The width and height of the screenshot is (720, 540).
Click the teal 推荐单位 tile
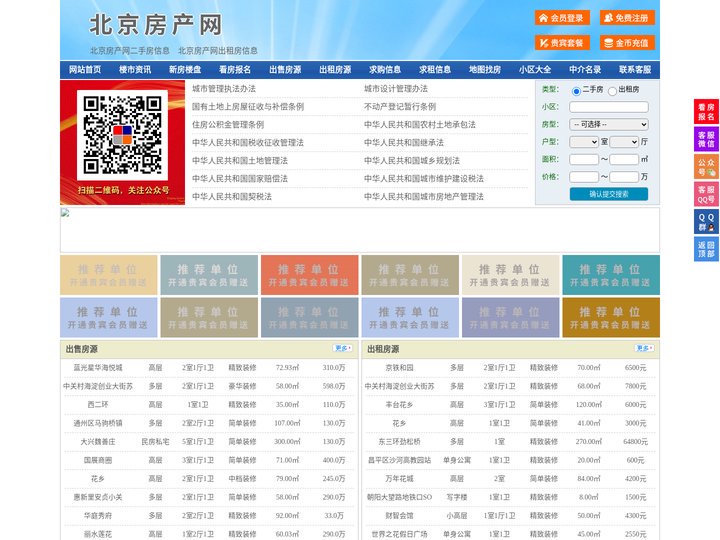(x=611, y=275)
